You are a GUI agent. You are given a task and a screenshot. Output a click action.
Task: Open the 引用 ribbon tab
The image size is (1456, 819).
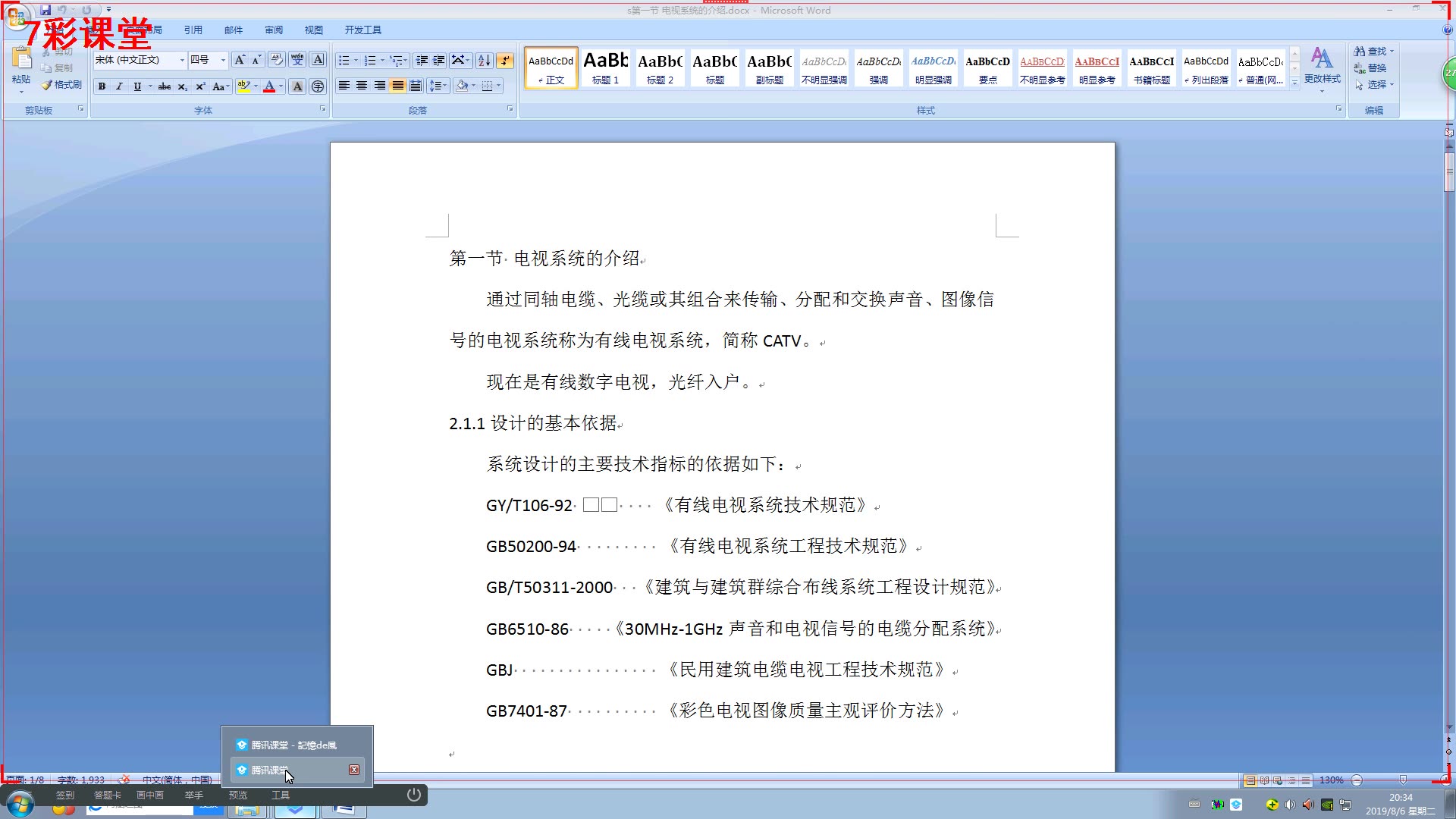193,30
